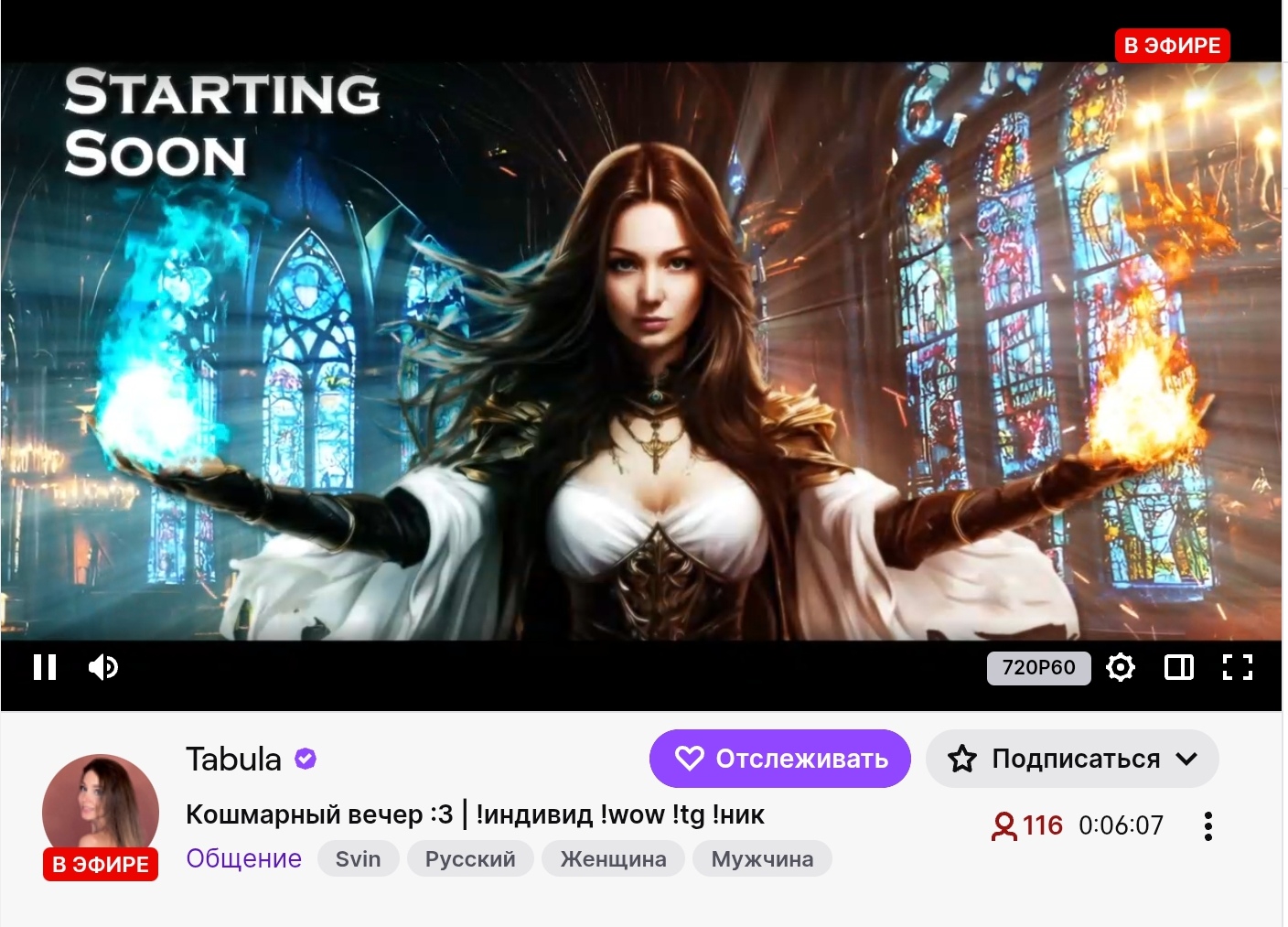Open player settings gear
The width and height of the screenshot is (1288, 927).
point(1121,667)
